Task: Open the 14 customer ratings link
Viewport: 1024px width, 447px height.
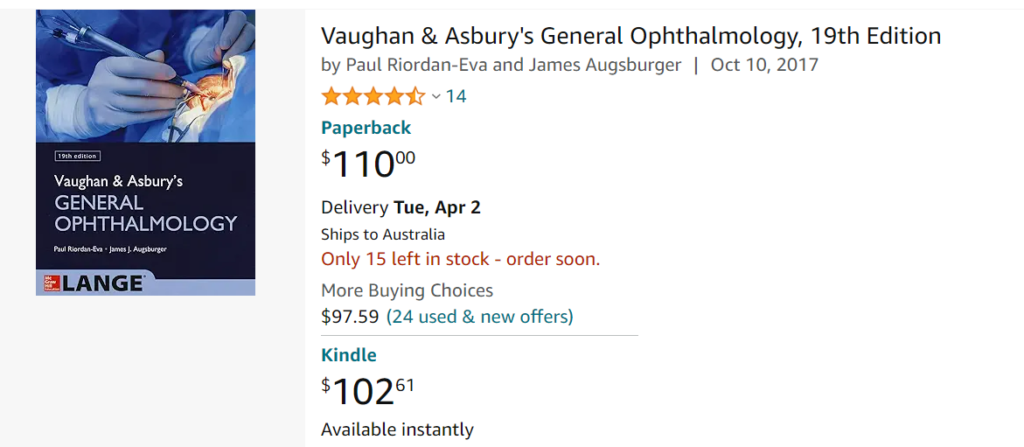Action: 456,96
